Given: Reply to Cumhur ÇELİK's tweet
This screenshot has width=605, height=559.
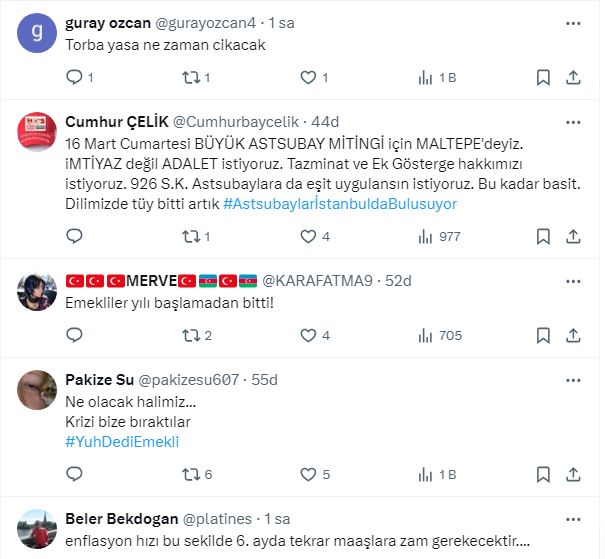Looking at the screenshot, I should pyautogui.click(x=74, y=236).
